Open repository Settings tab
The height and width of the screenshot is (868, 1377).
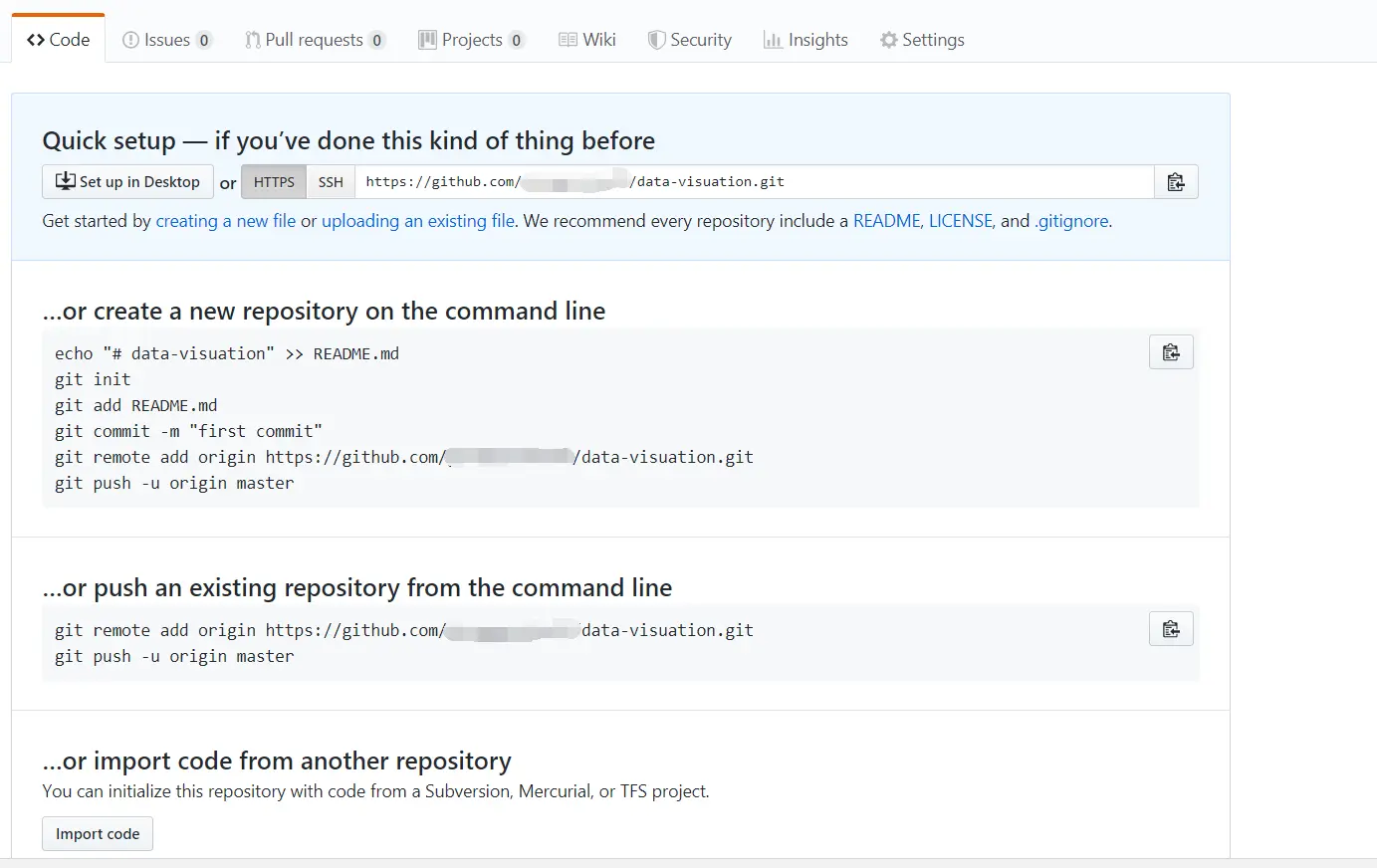point(922,40)
